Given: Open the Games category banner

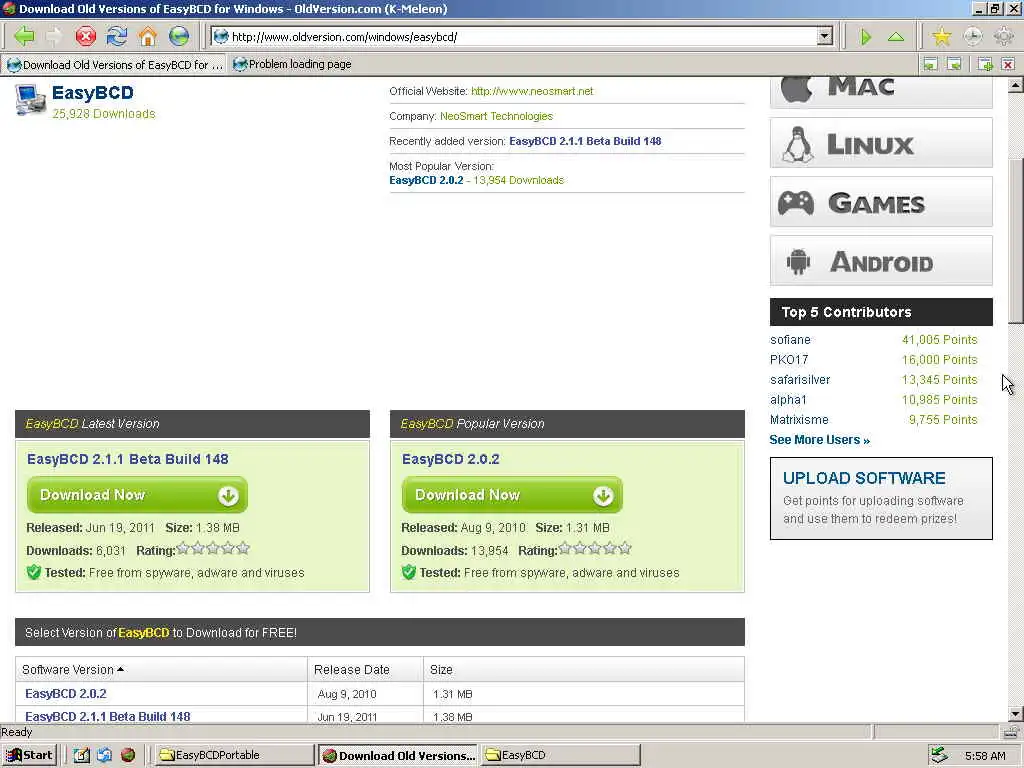Looking at the screenshot, I should [x=881, y=202].
